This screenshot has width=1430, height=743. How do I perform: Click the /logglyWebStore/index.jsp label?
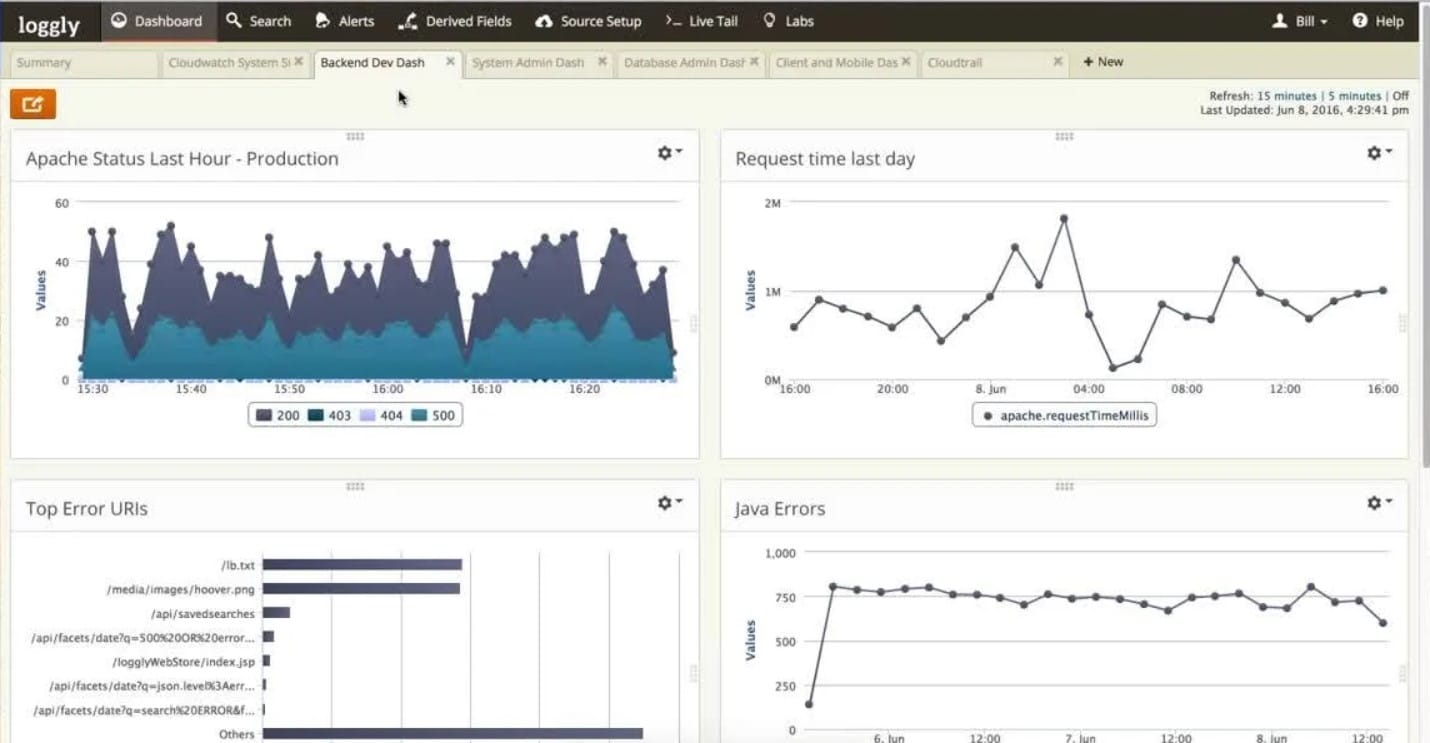(184, 661)
